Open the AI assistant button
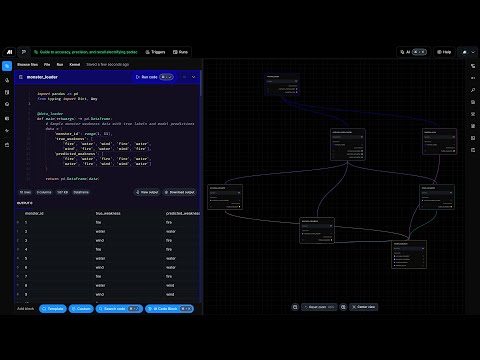This screenshot has width=480, height=360. click(413, 52)
